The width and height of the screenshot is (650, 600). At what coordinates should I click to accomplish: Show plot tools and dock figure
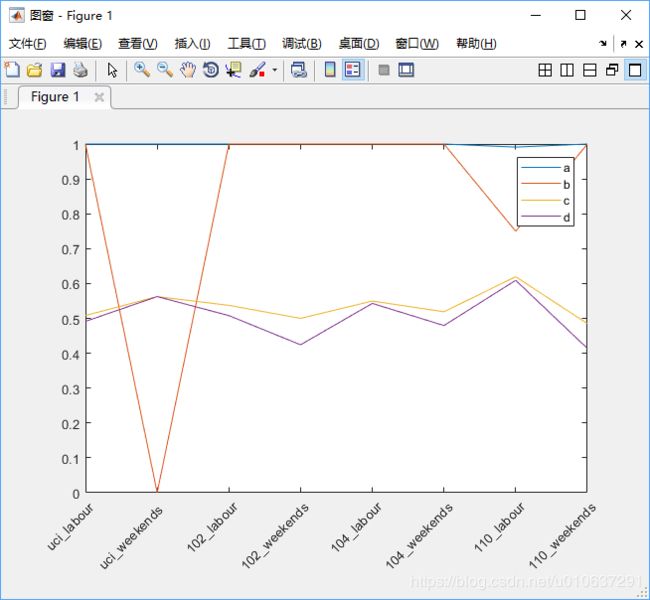406,70
